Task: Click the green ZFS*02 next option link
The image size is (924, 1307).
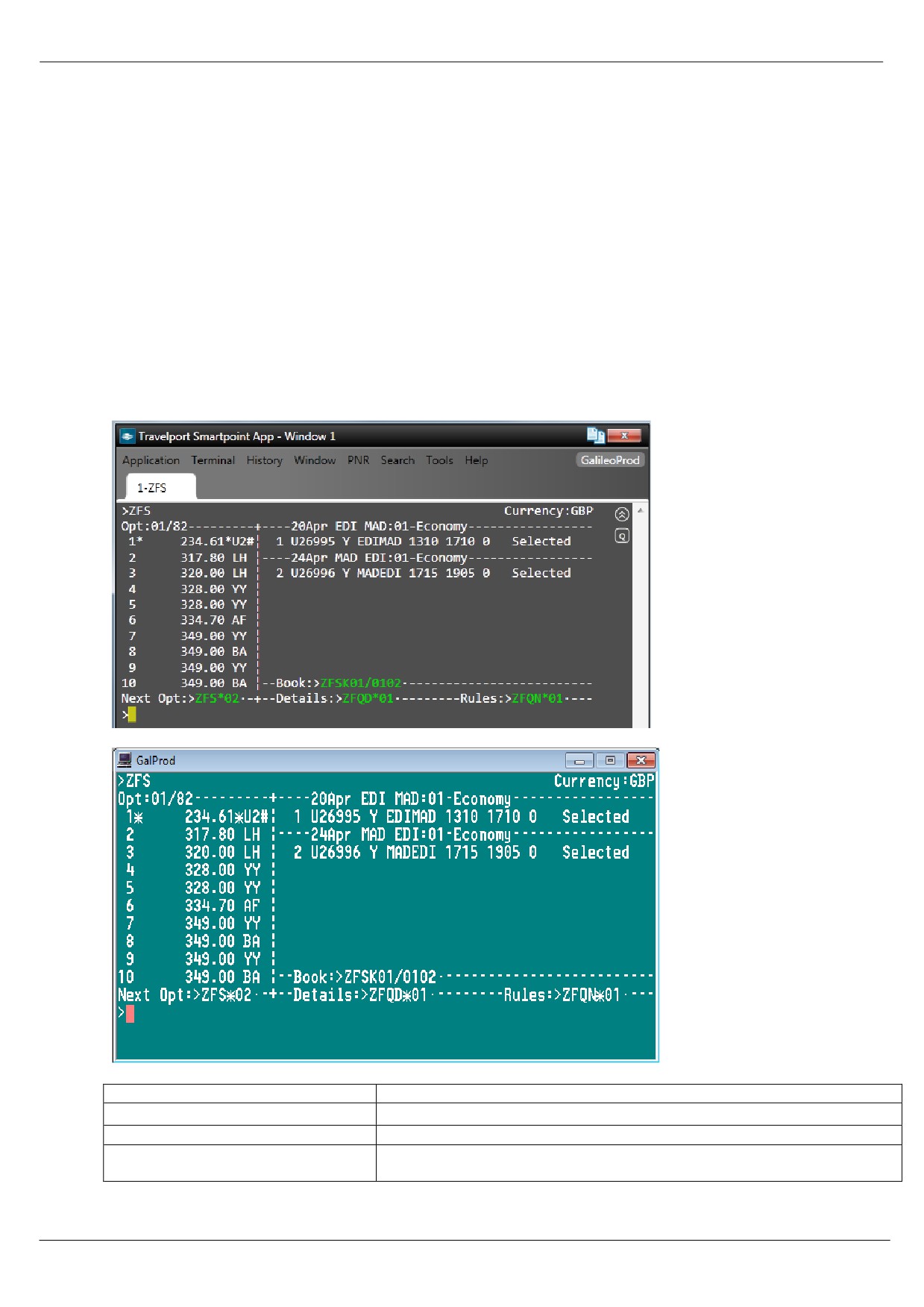Action: click(217, 699)
